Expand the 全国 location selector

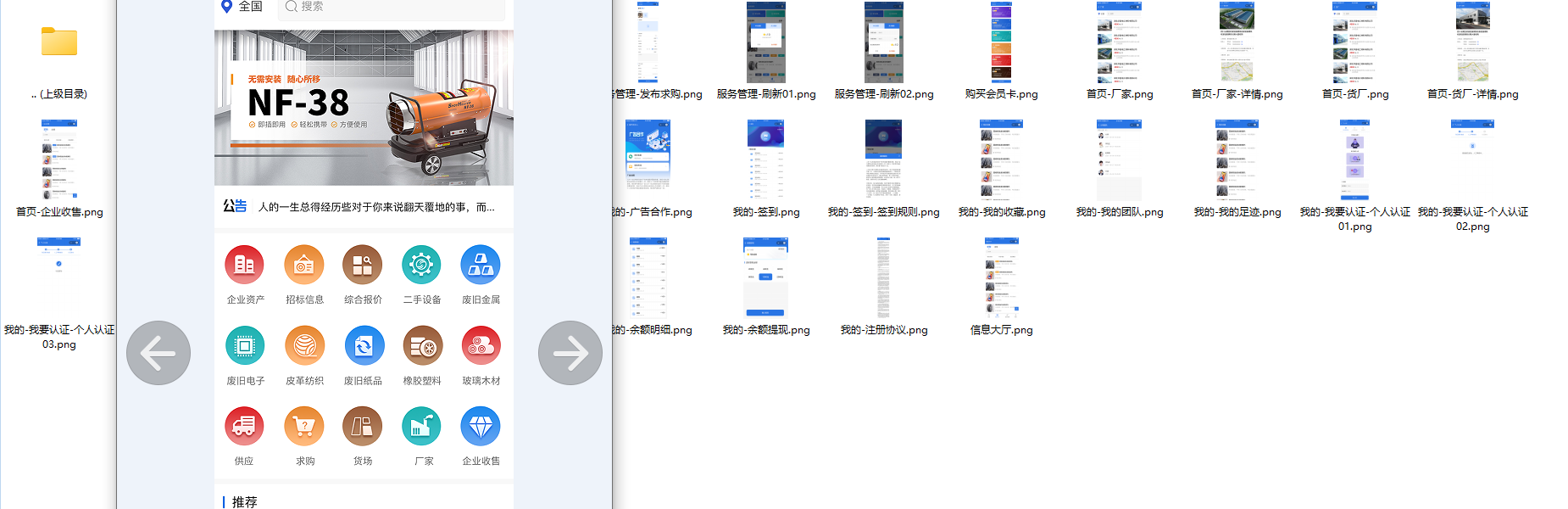tap(242, 7)
